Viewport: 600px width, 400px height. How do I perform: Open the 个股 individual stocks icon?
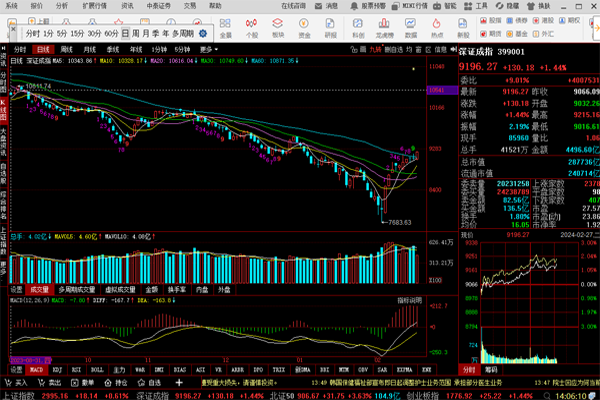pos(251,28)
